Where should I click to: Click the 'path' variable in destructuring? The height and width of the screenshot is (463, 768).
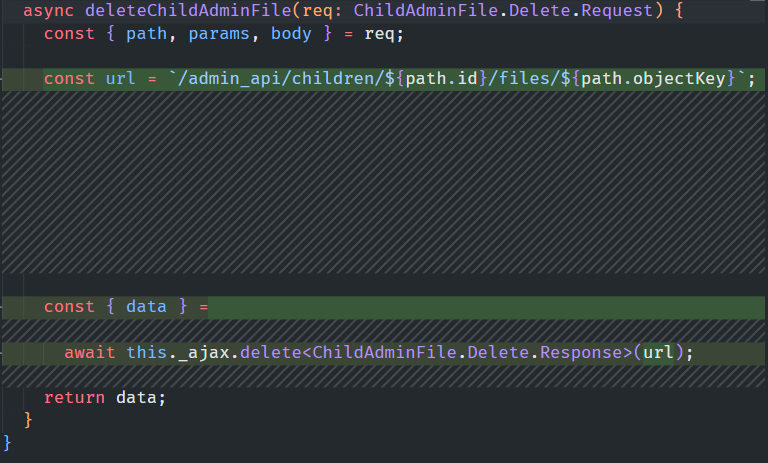pyautogui.click(x=146, y=34)
